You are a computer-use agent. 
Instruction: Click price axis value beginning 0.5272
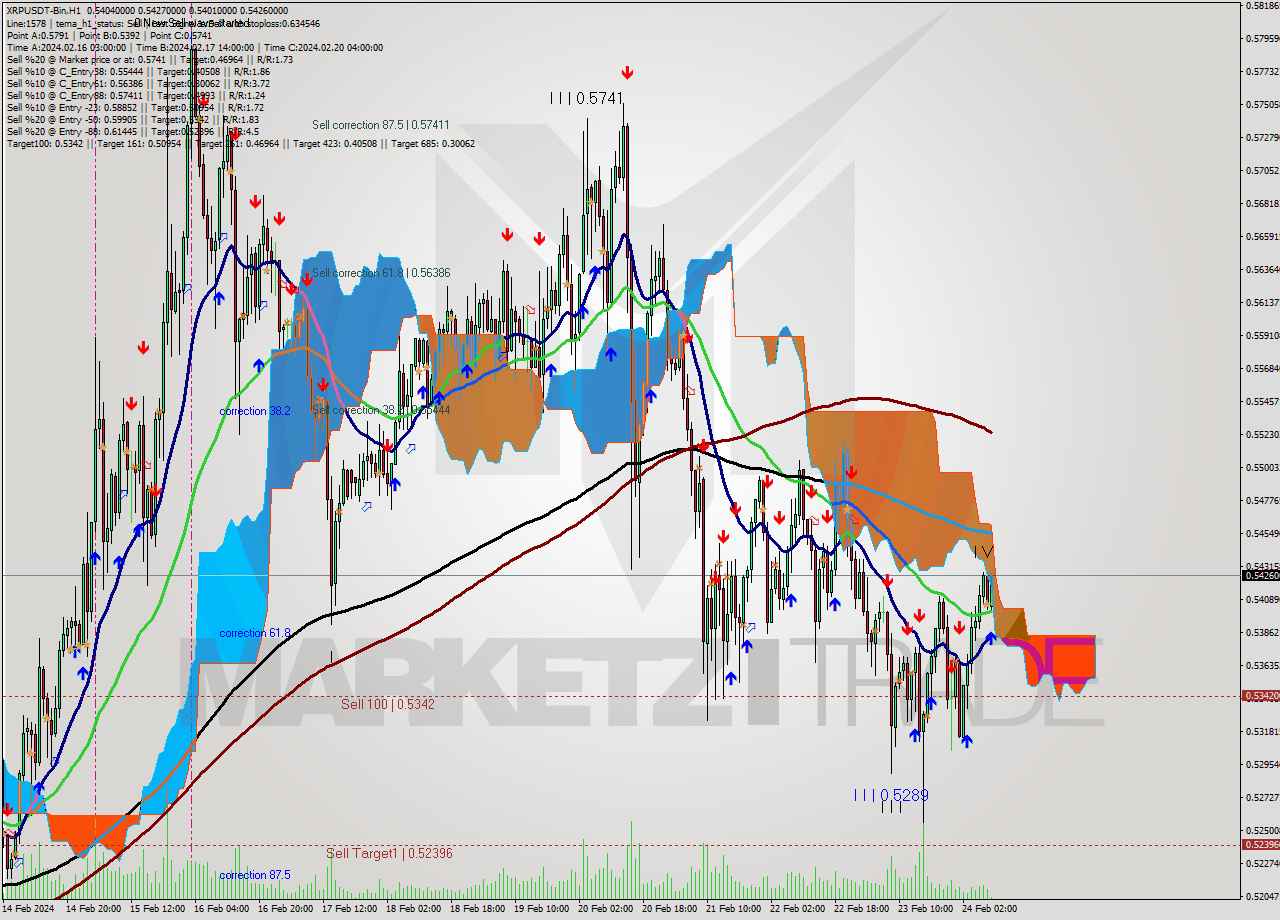(1262, 797)
